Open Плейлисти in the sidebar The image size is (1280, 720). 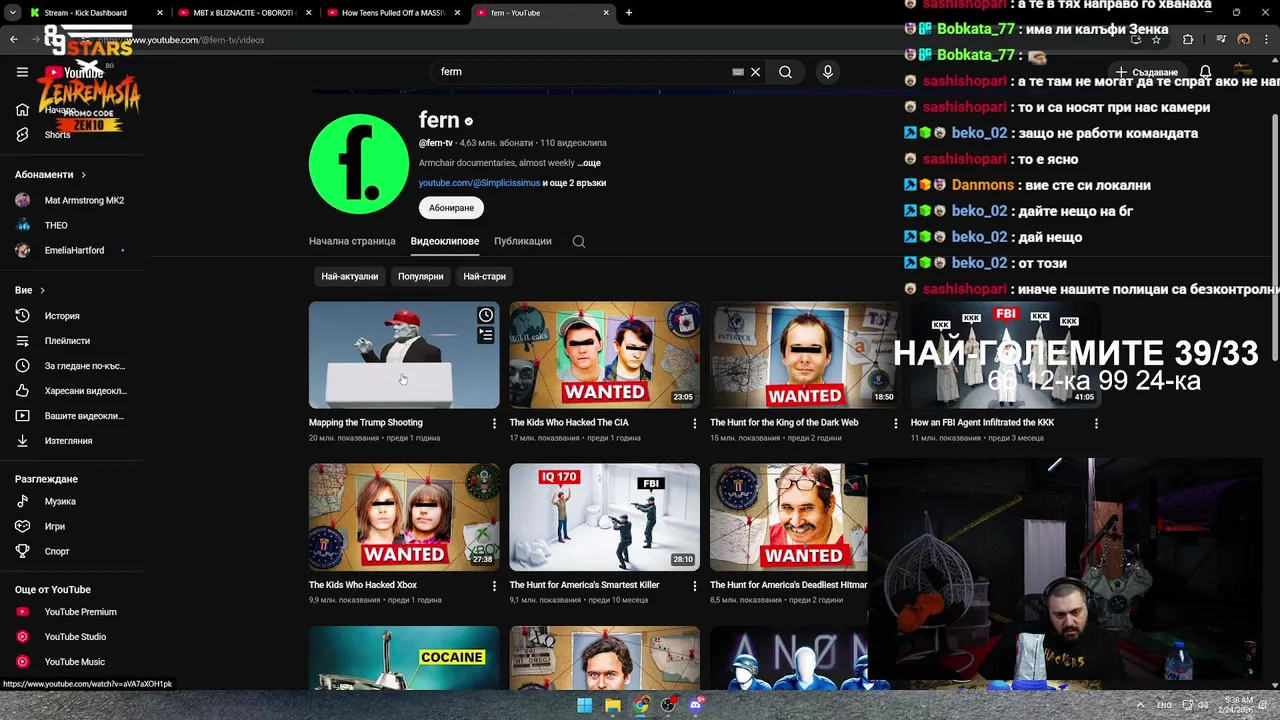click(72, 341)
